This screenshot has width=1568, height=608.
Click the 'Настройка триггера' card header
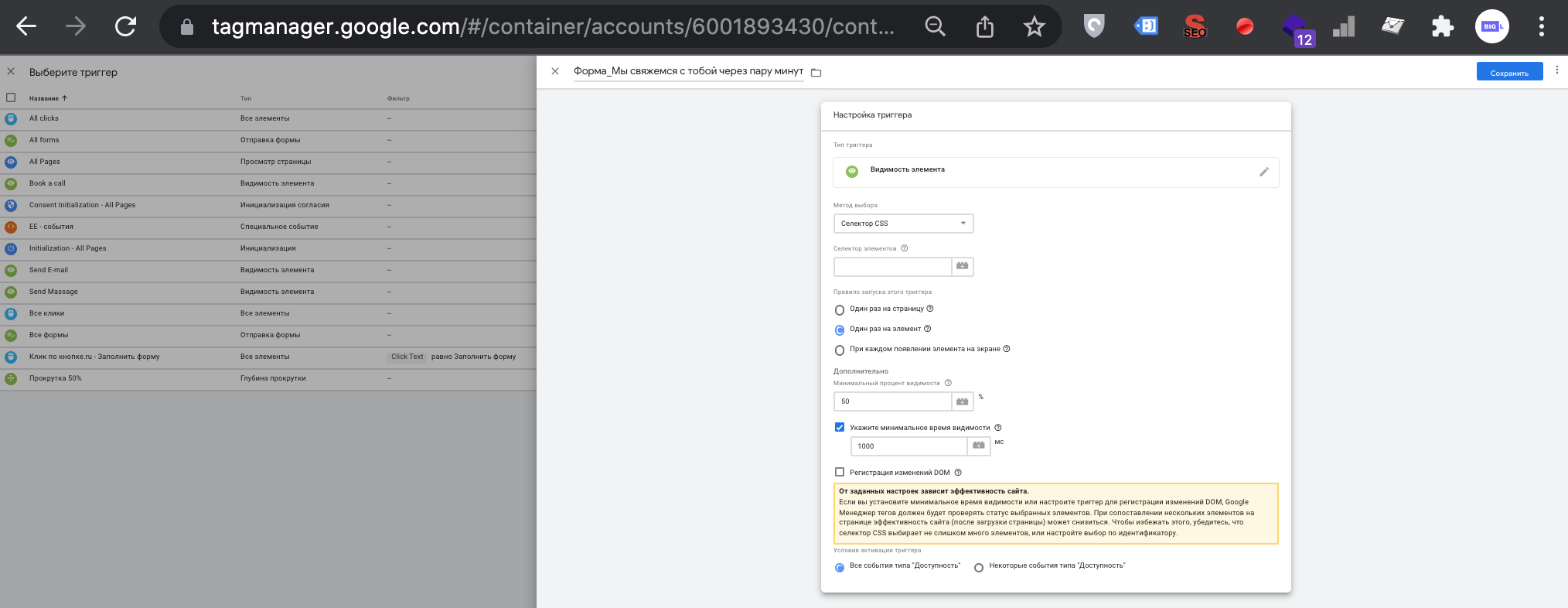click(1055, 115)
